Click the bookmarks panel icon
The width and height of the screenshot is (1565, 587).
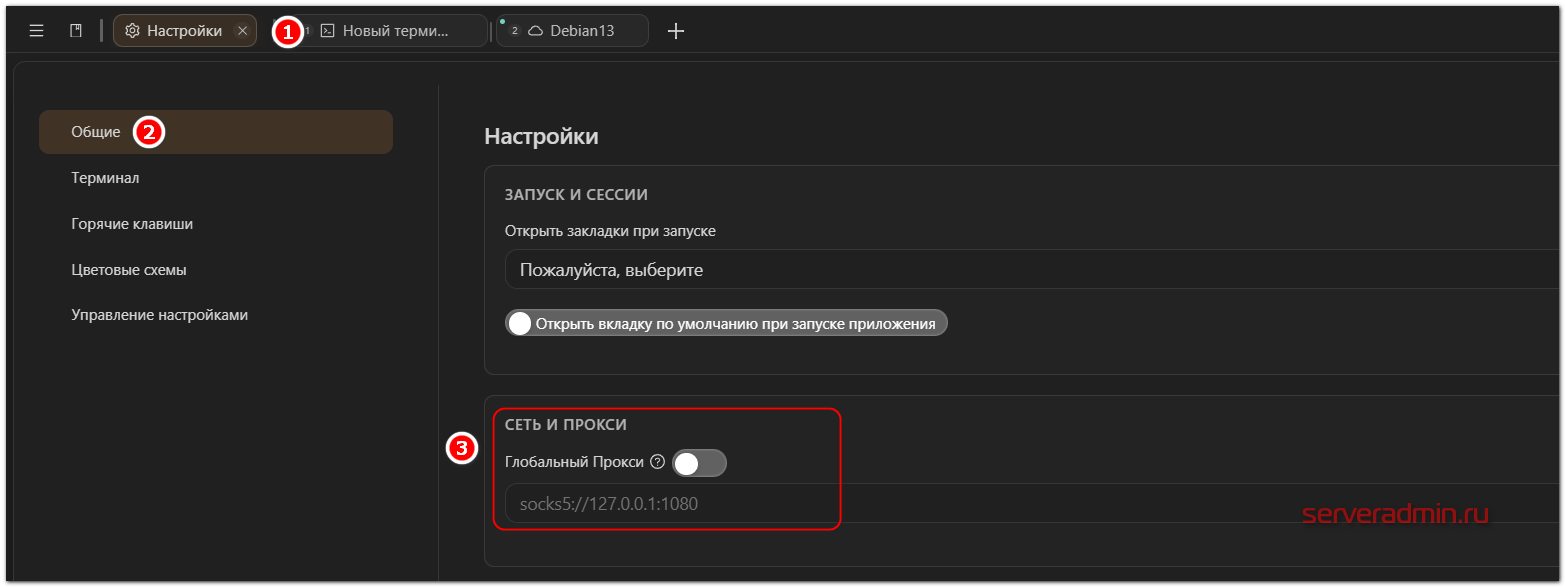(x=76, y=31)
